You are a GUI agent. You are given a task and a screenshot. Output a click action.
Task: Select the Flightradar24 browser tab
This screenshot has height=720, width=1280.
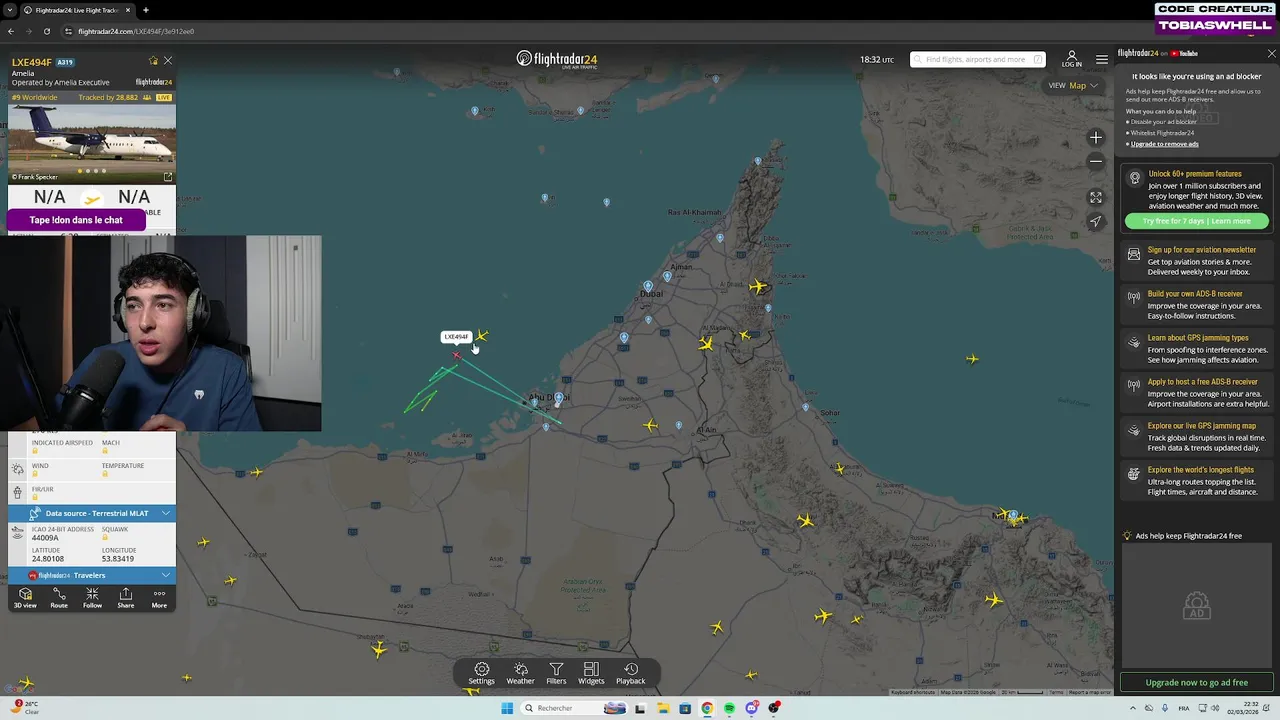pyautogui.click(x=77, y=10)
